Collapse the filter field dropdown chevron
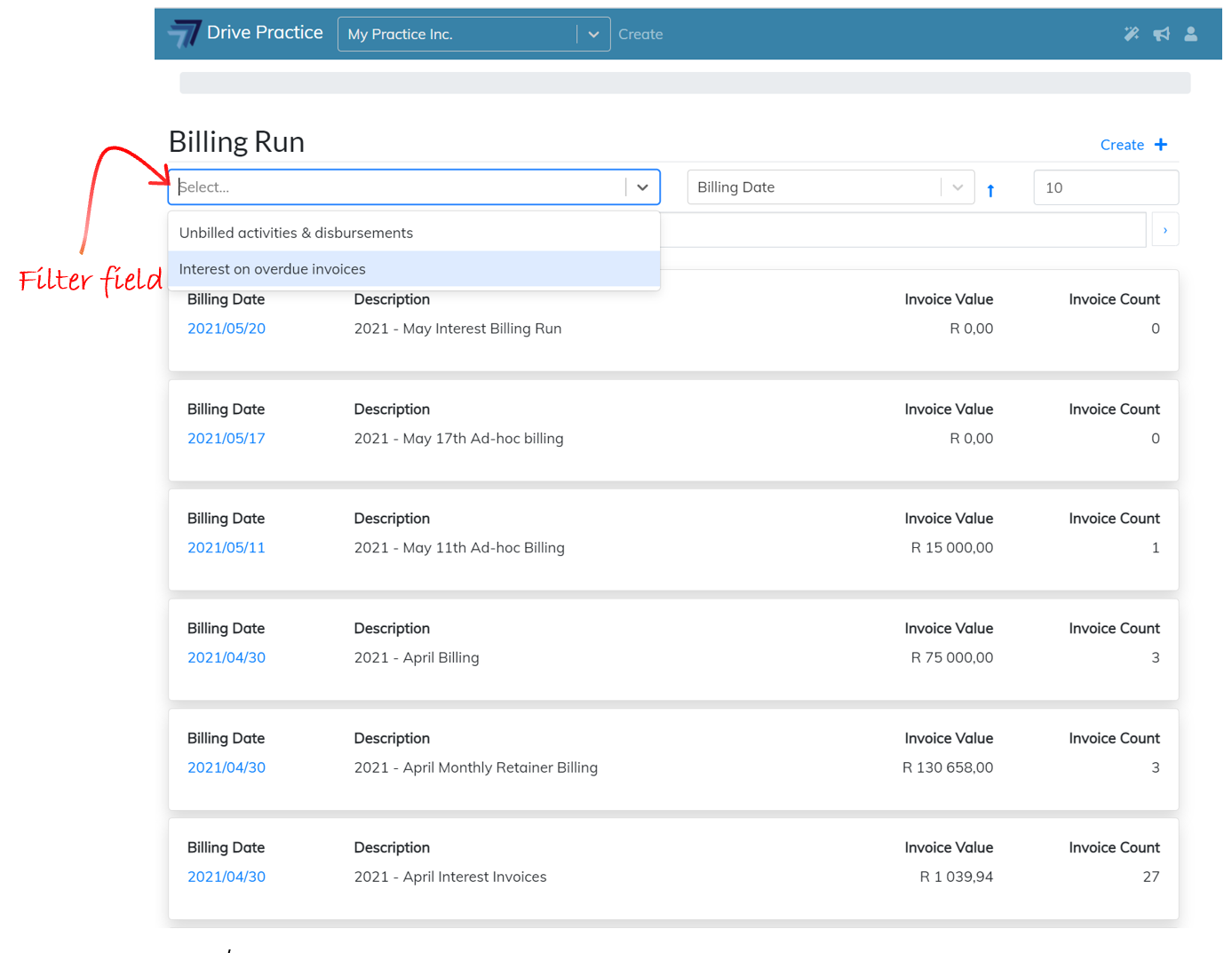Viewport: 1232px width, 953px height. coord(642,187)
